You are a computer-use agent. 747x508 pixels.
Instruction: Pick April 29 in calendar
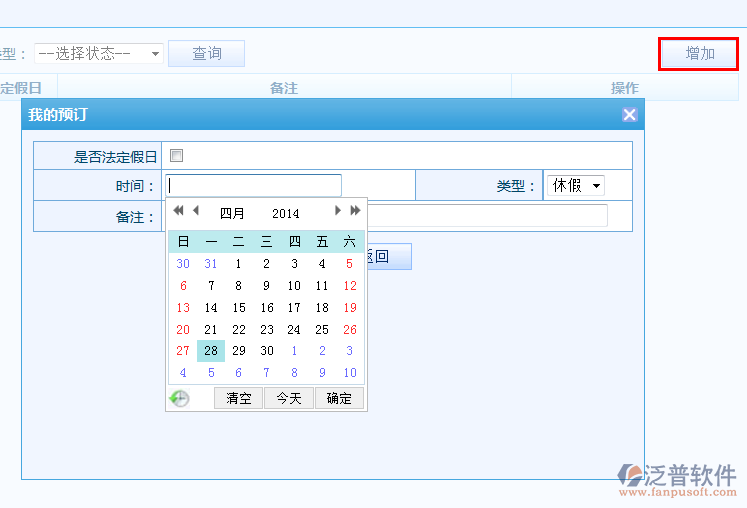tap(239, 351)
